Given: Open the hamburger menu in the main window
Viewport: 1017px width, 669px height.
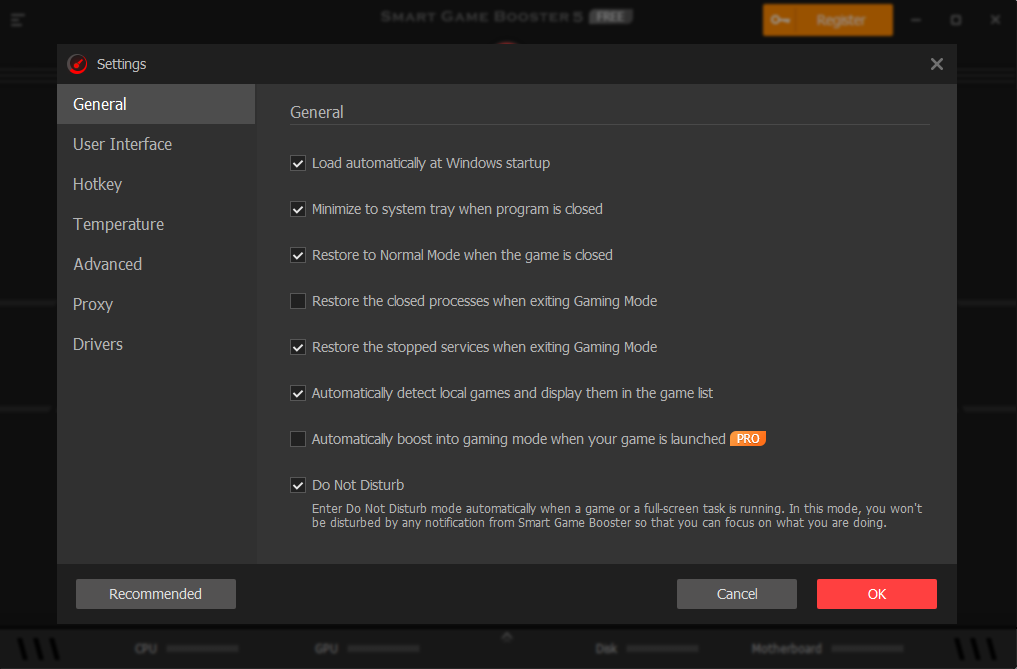Looking at the screenshot, I should coord(18,20).
